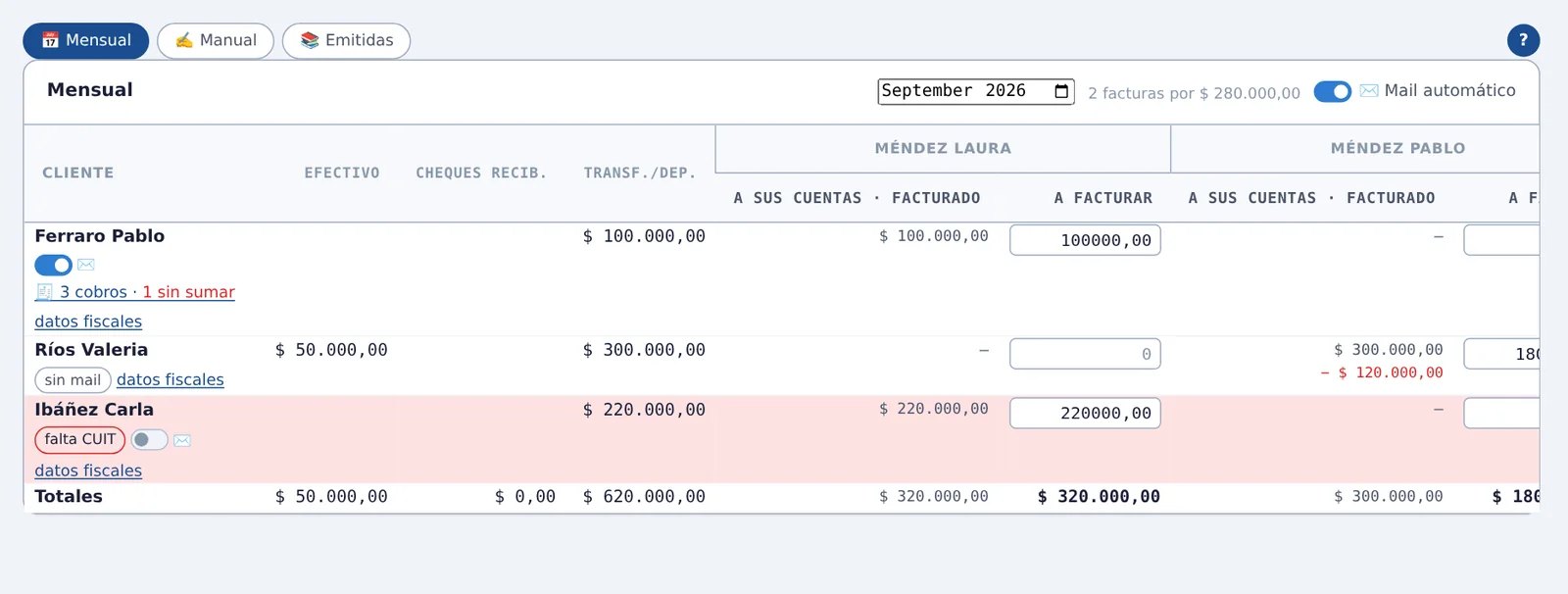Go to the Emitidas tab
Viewport: 1568px width, 594px height.
click(x=346, y=41)
